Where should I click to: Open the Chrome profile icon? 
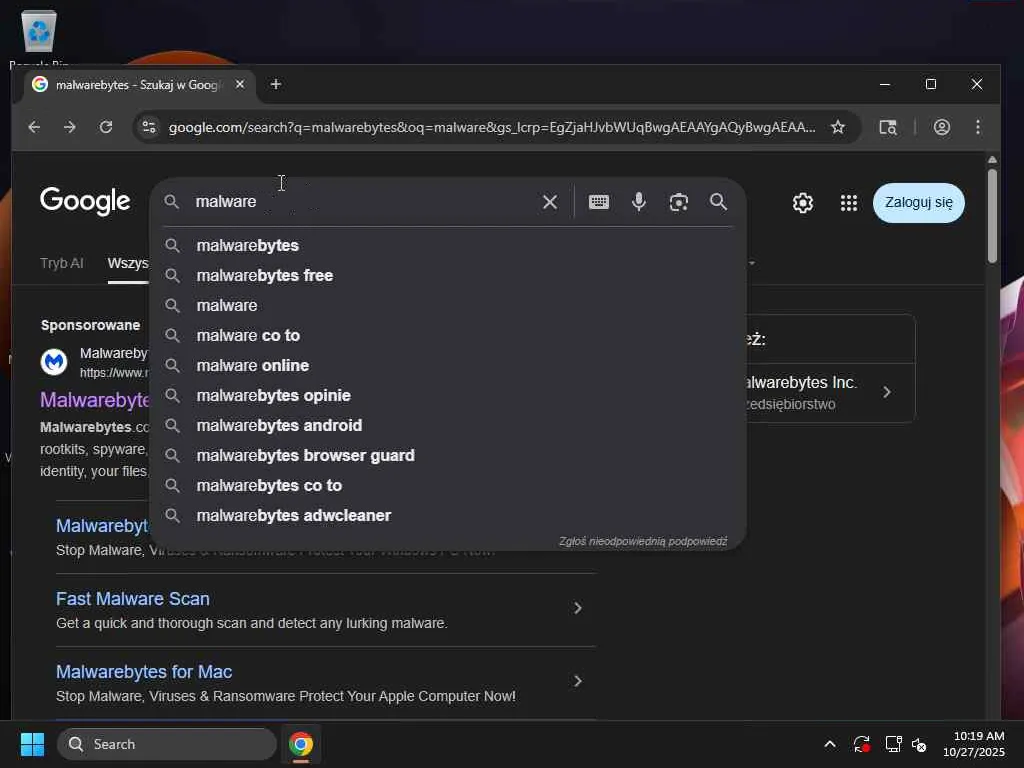point(942,127)
